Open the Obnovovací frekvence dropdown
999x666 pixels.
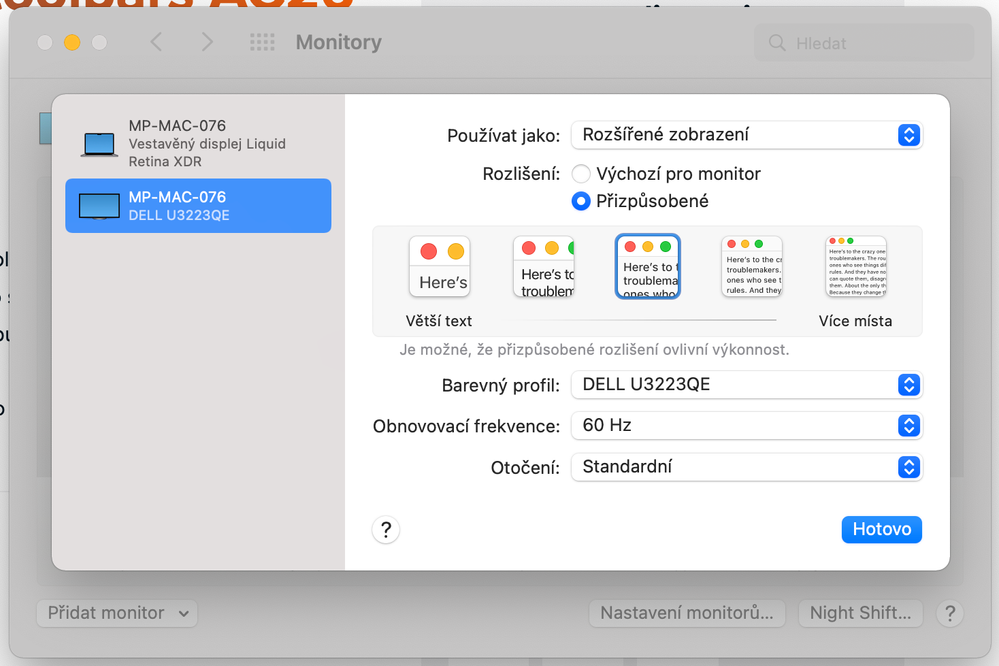click(747, 425)
